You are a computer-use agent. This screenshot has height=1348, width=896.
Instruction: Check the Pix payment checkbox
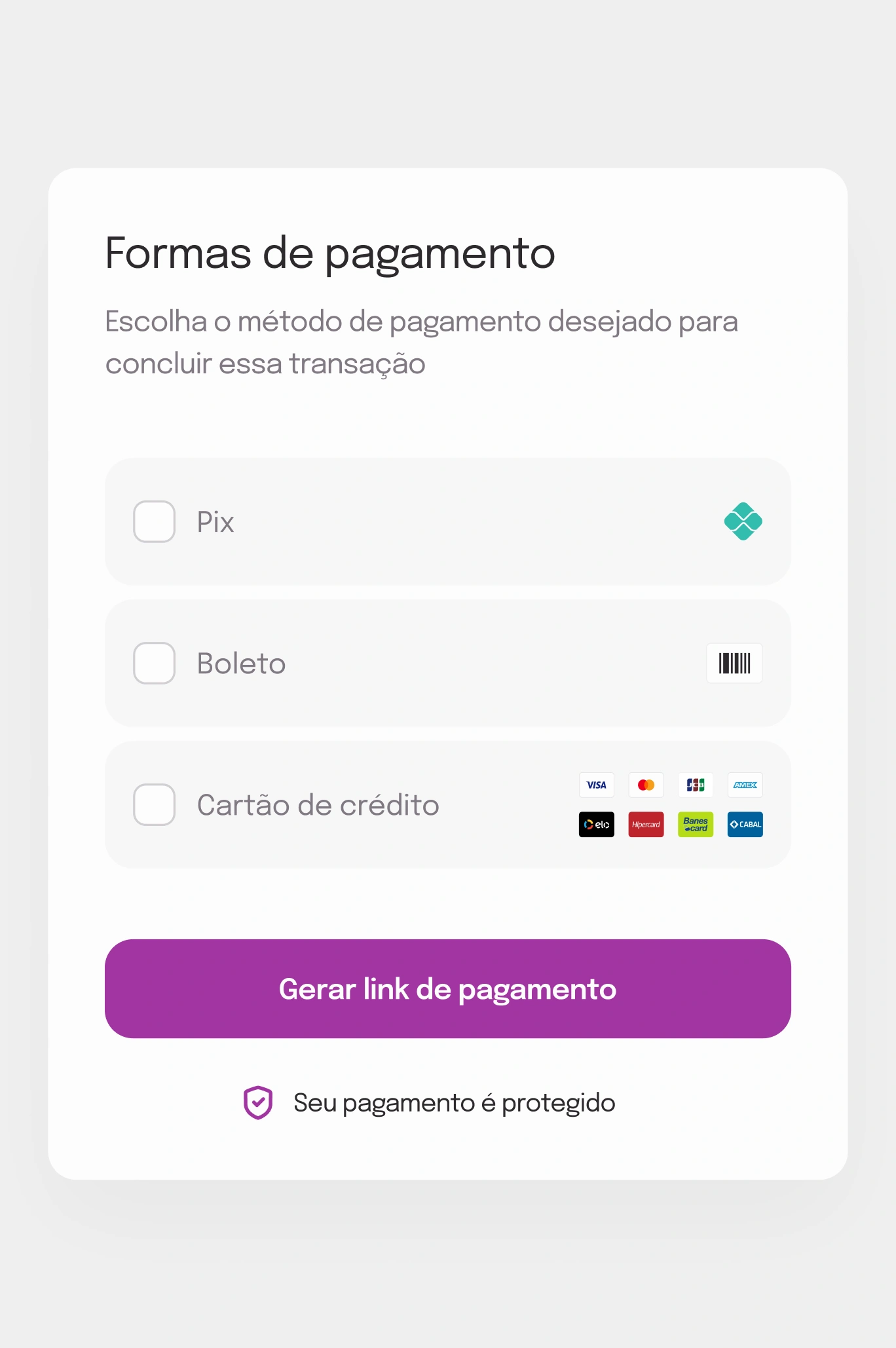(x=154, y=521)
